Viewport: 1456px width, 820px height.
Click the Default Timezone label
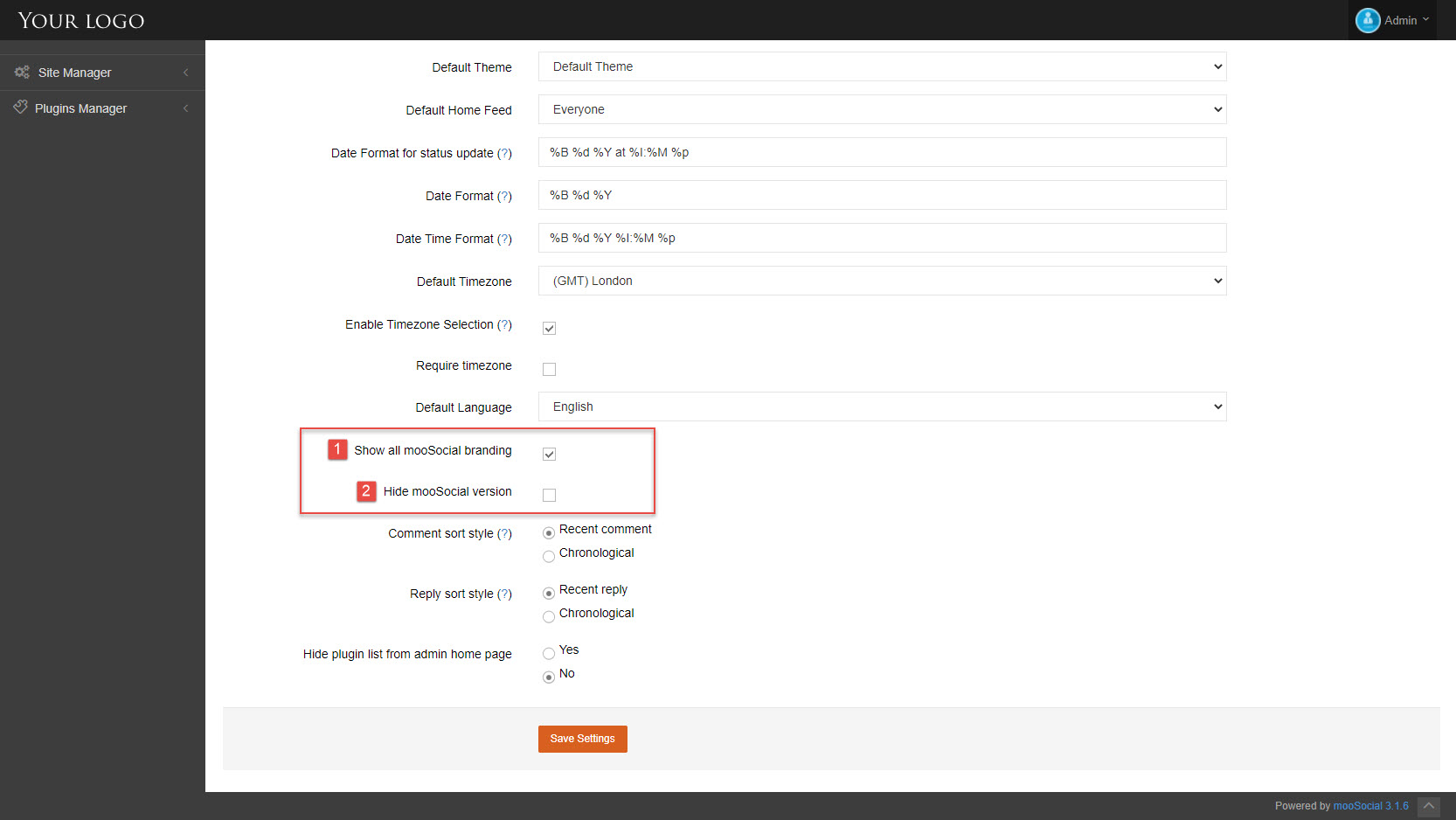(464, 281)
